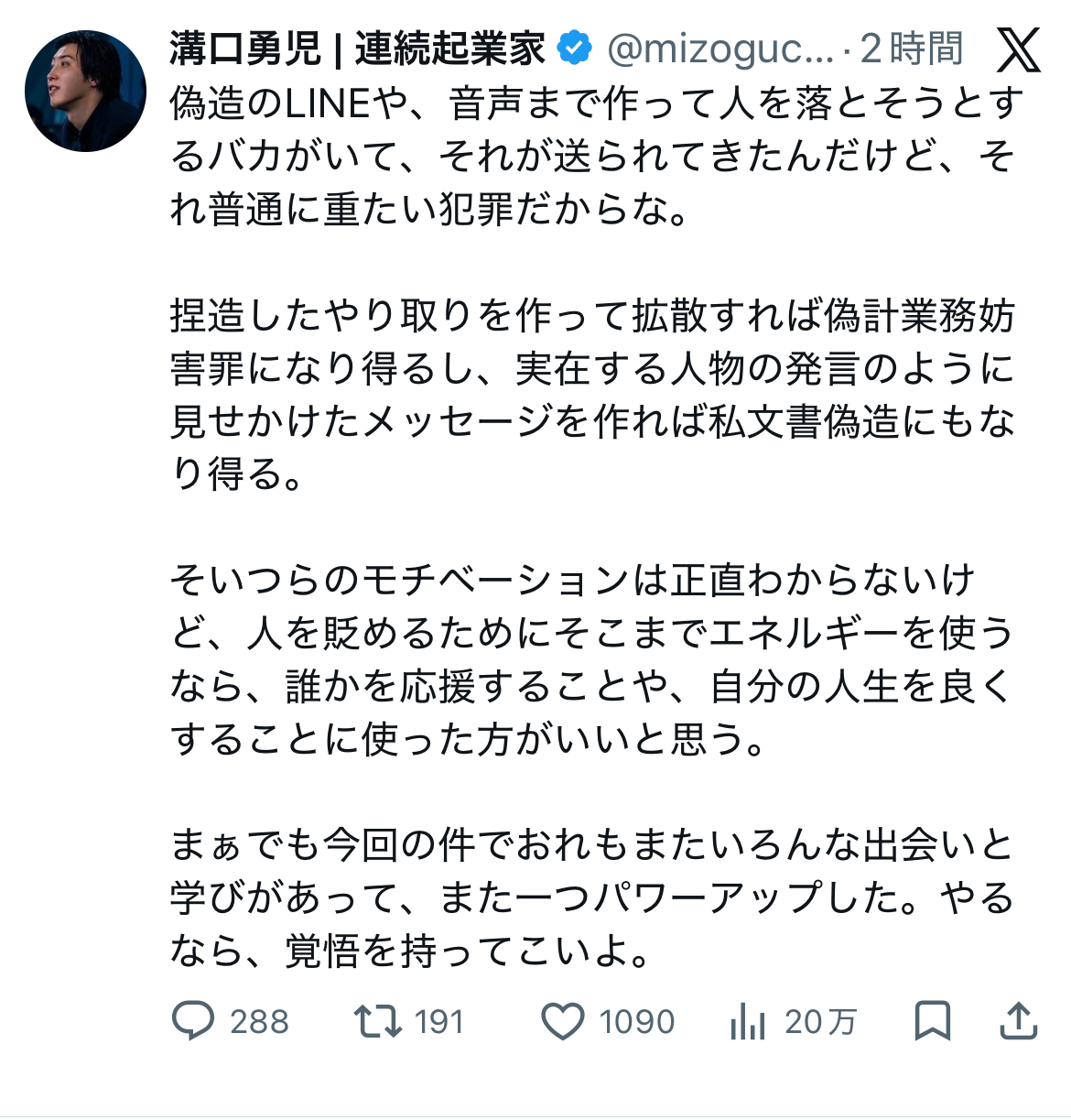Open the author's profile picture

pos(85,91)
